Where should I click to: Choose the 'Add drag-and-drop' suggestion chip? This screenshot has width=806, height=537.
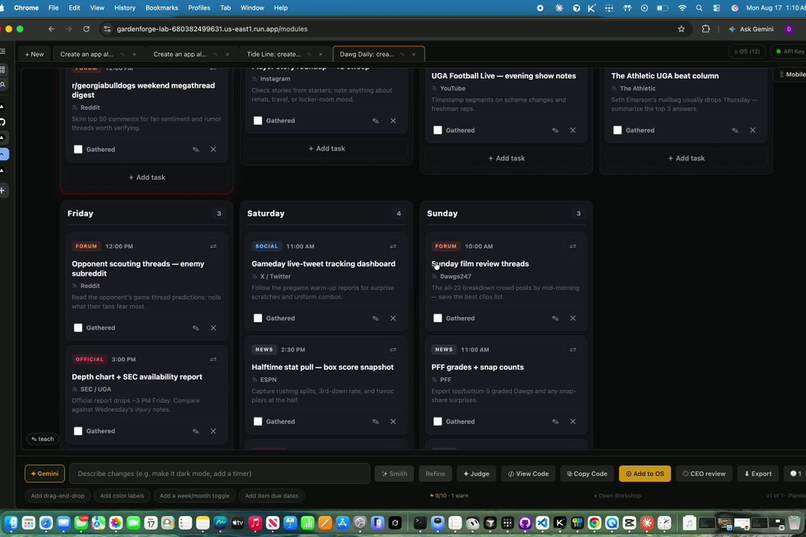tap(58, 496)
